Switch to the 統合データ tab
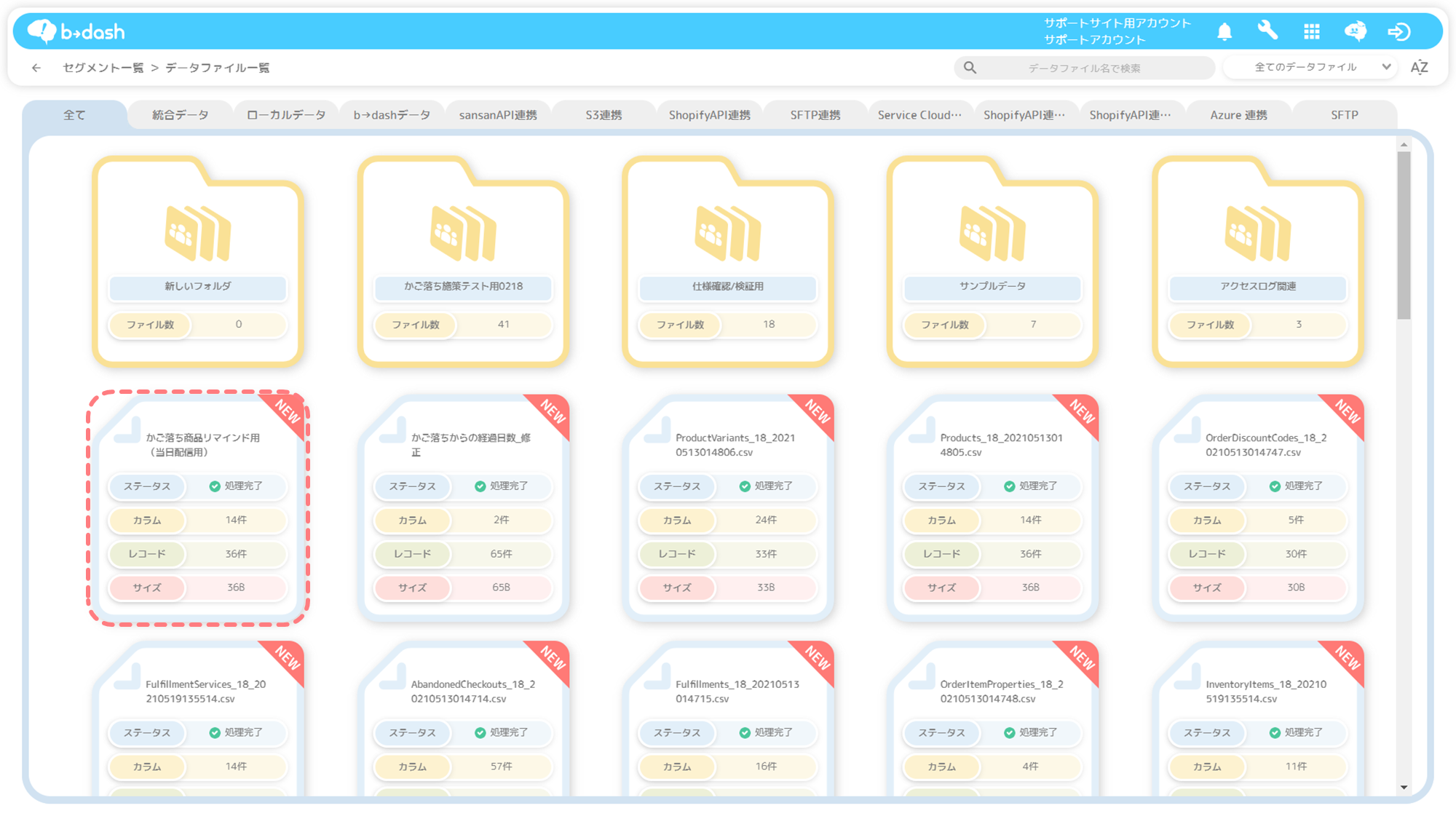 pyautogui.click(x=180, y=115)
